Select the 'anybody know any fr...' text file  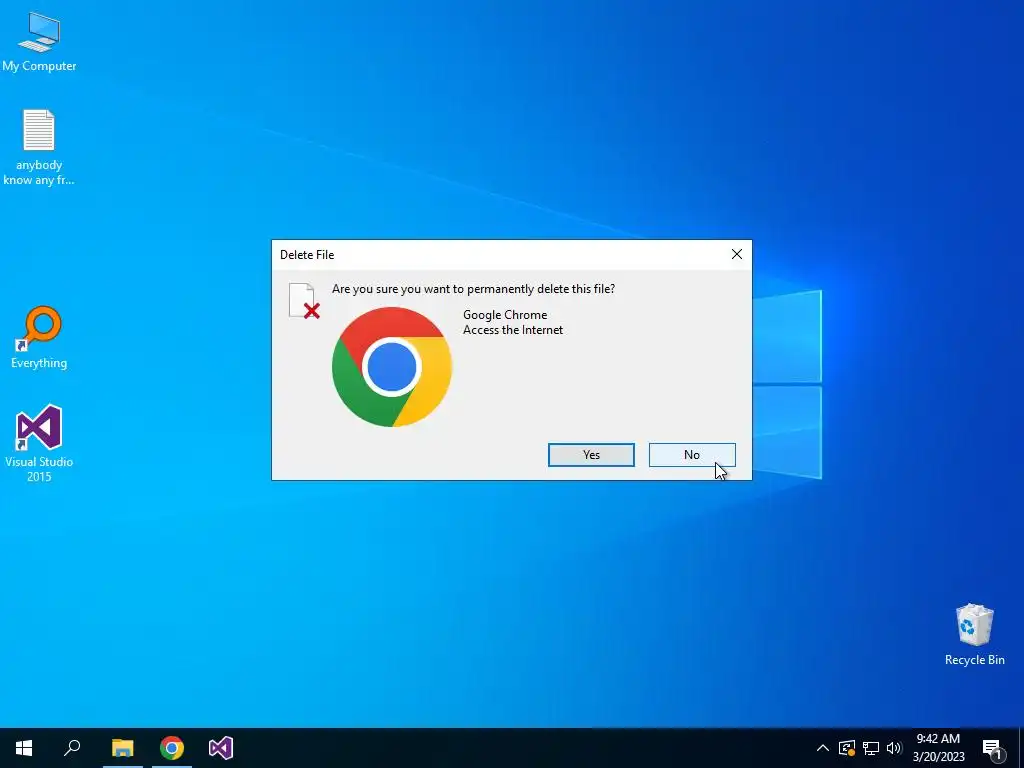pyautogui.click(x=39, y=147)
